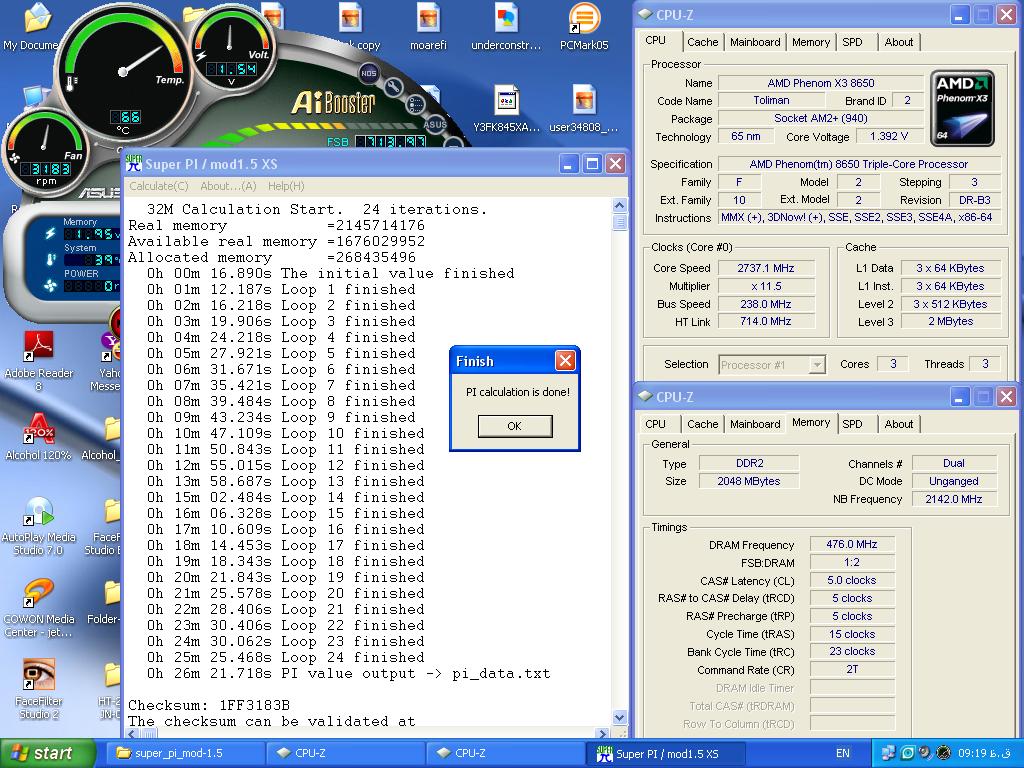Click the HT Link 714.0 MHz value

point(766,321)
